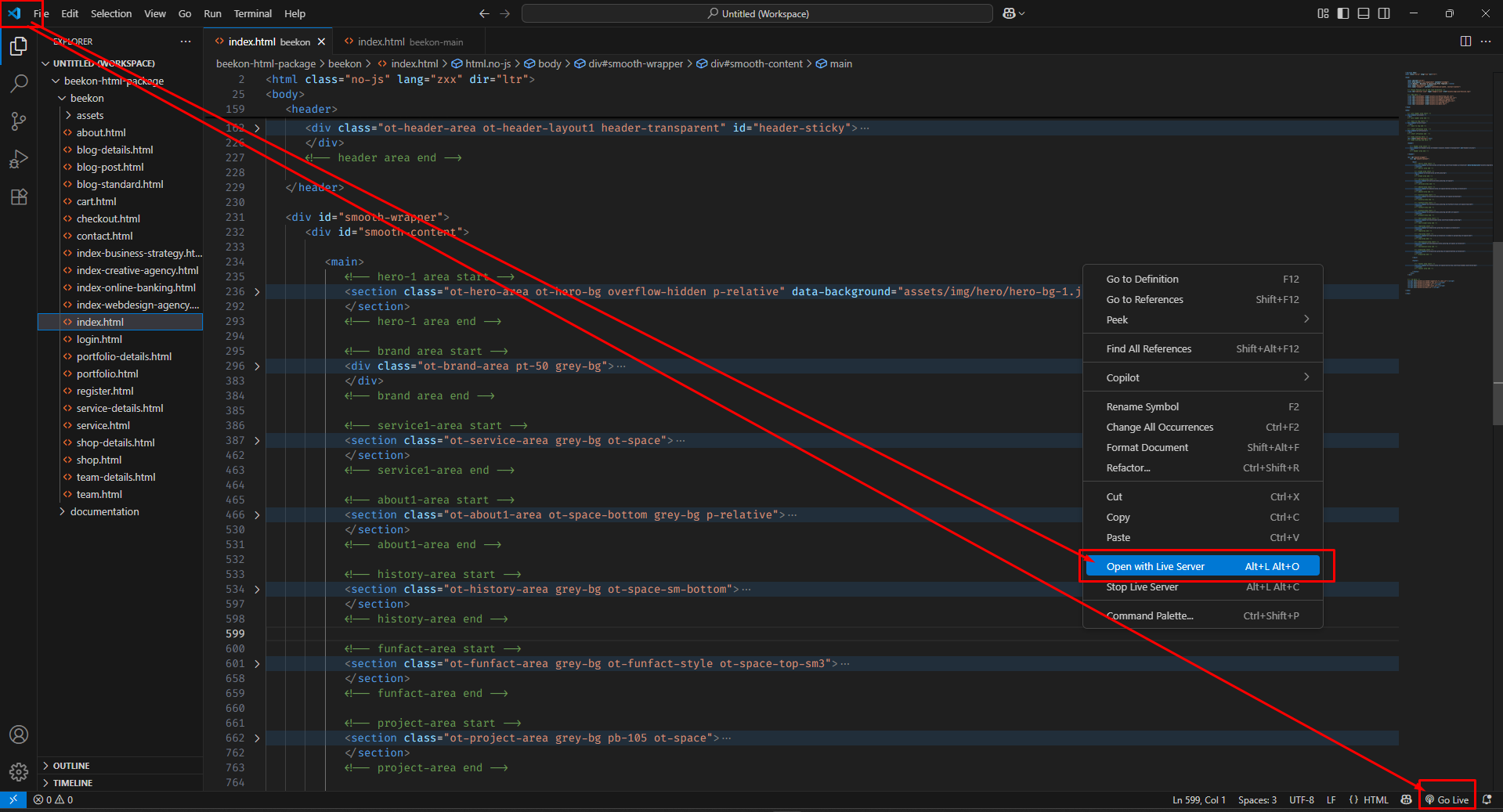This screenshot has width=1503, height=812.
Task: Open contact.html in the explorer
Action: coord(104,236)
